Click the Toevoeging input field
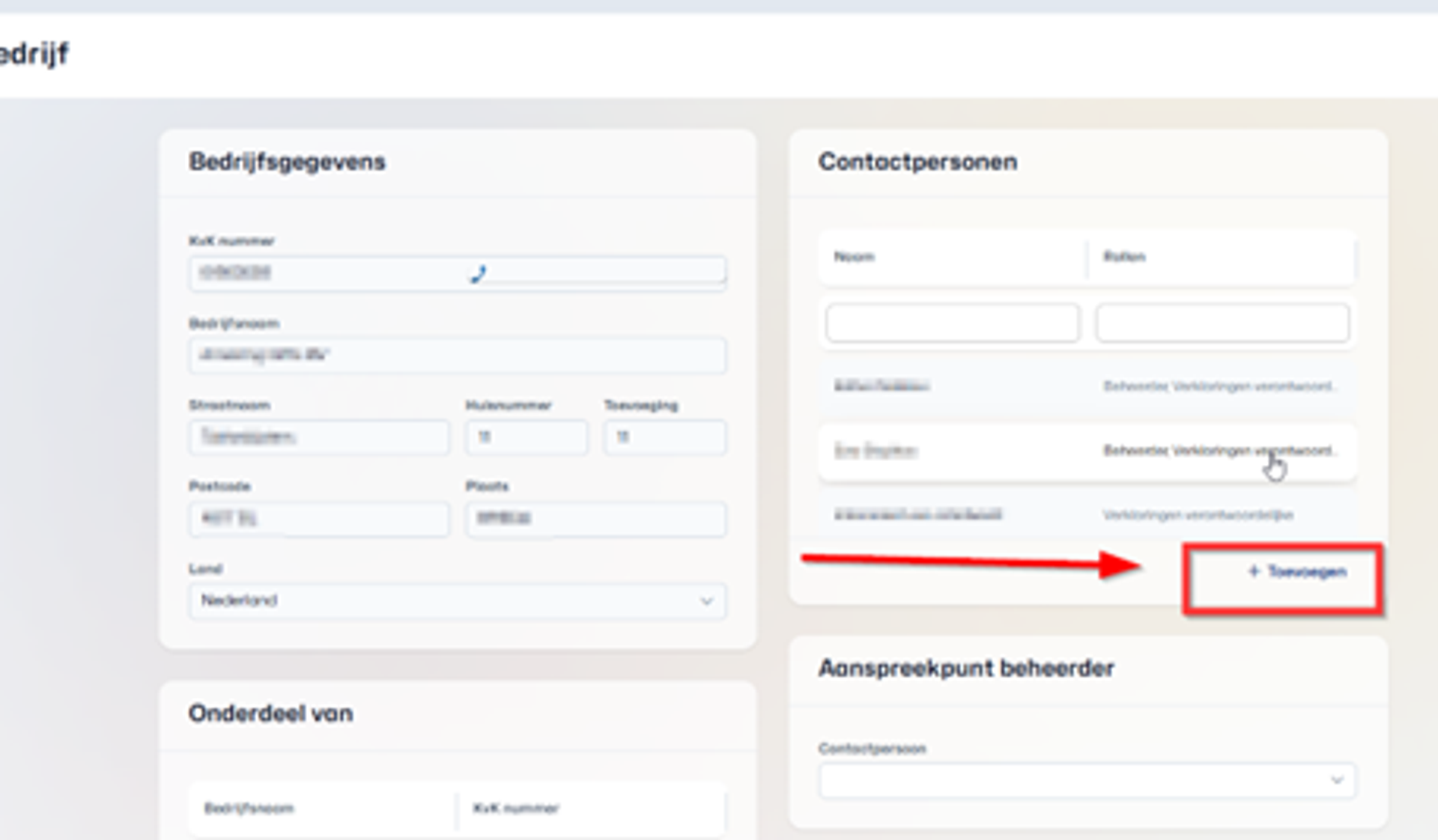The height and width of the screenshot is (840, 1438). (x=665, y=437)
